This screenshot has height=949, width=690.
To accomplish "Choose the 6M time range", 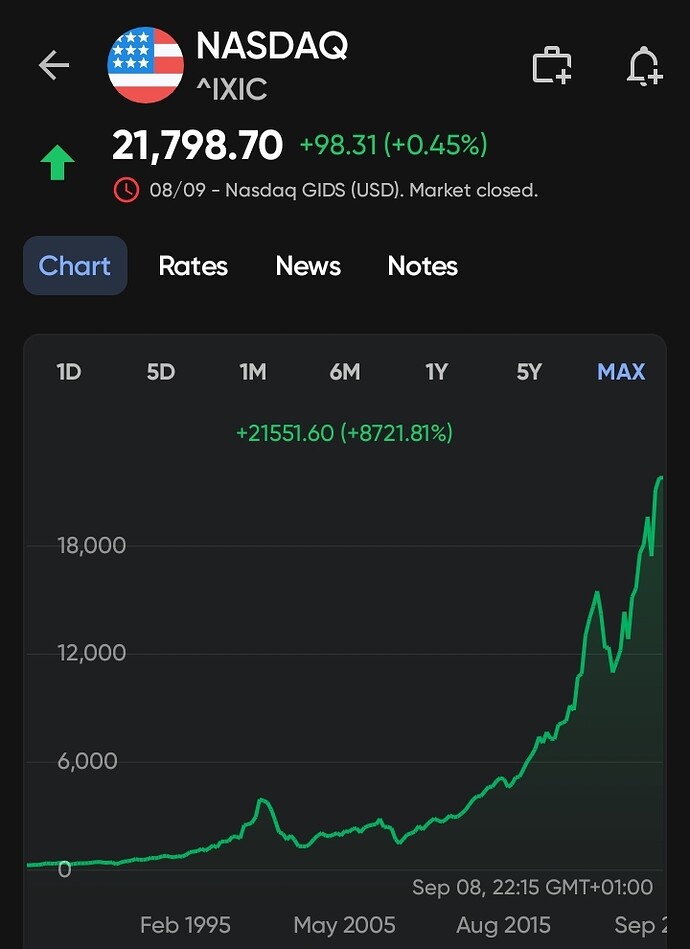I will pos(345,372).
